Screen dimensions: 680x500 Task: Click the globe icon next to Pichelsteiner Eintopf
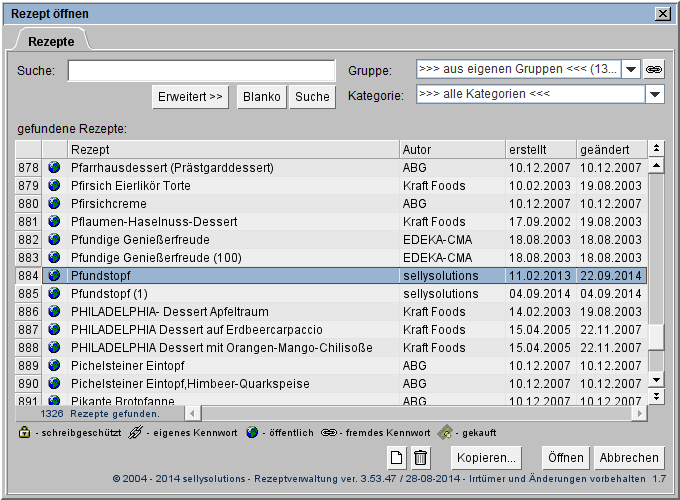(x=54, y=366)
